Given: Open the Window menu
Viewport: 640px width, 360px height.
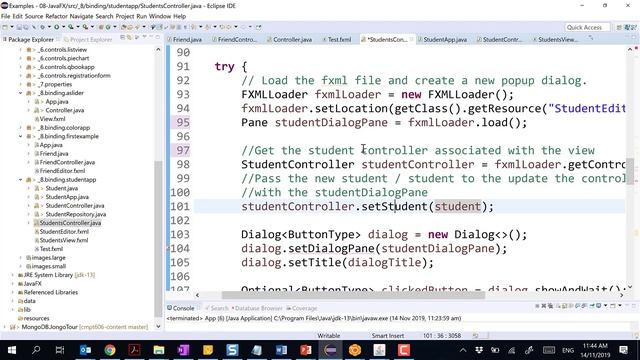Looking at the screenshot, I should click(160, 16).
